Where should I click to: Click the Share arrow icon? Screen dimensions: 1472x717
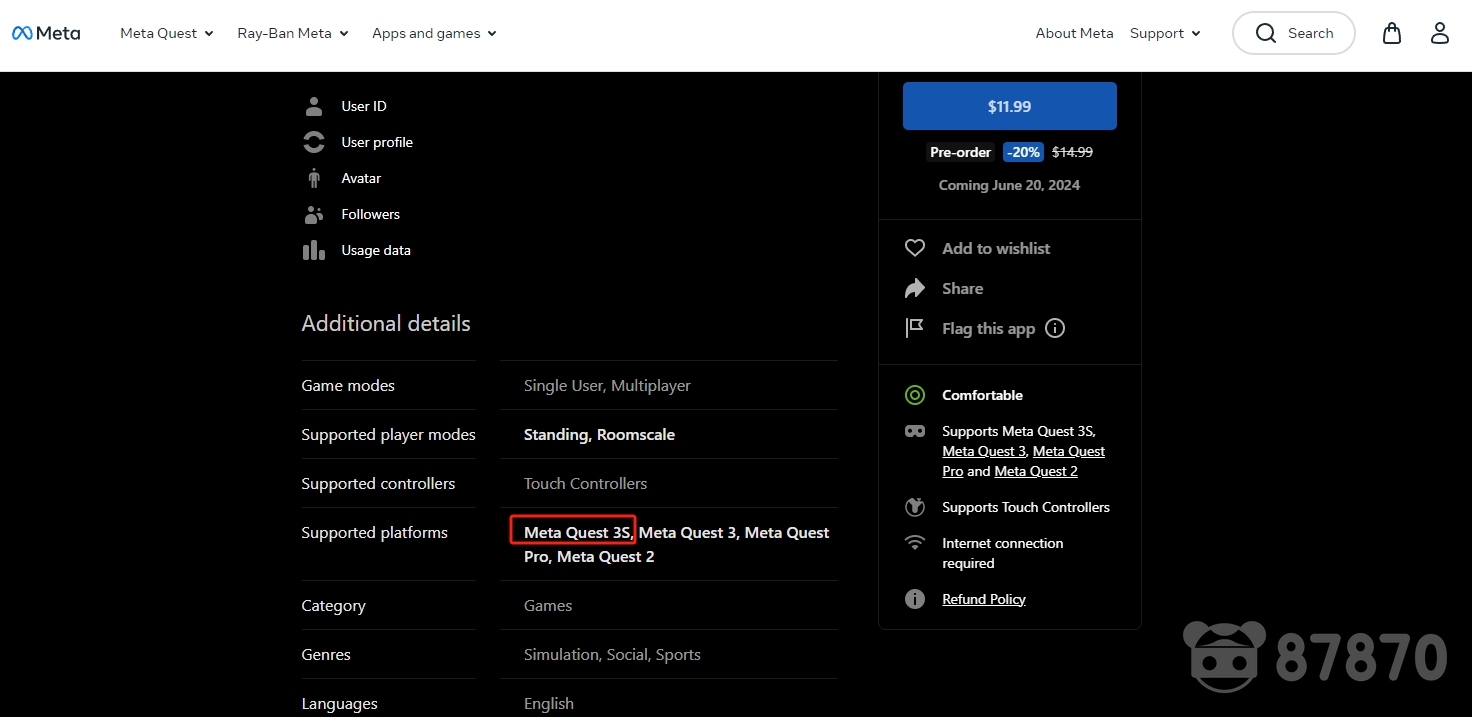pyautogui.click(x=914, y=288)
